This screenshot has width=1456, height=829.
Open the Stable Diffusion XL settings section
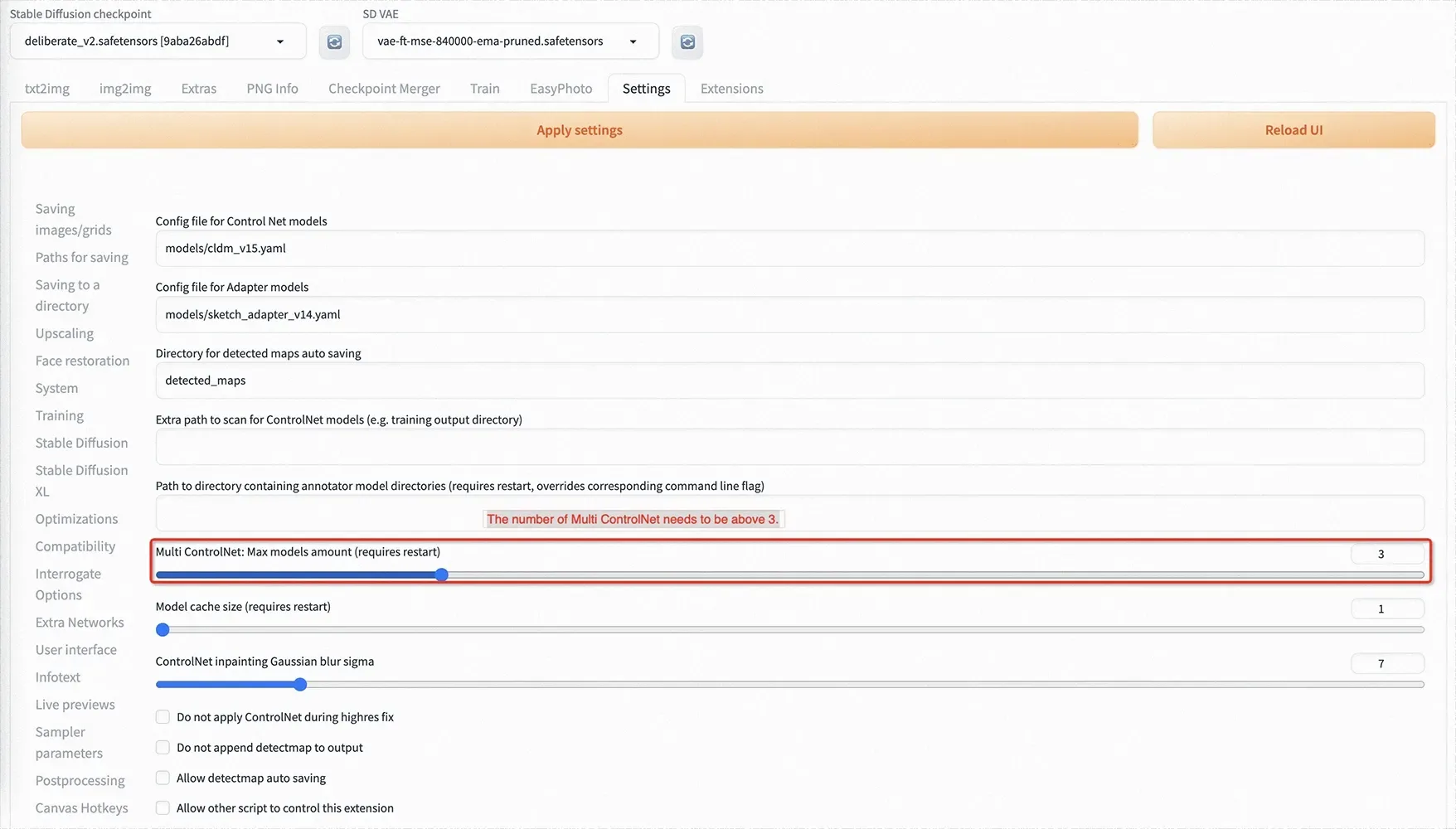point(81,481)
